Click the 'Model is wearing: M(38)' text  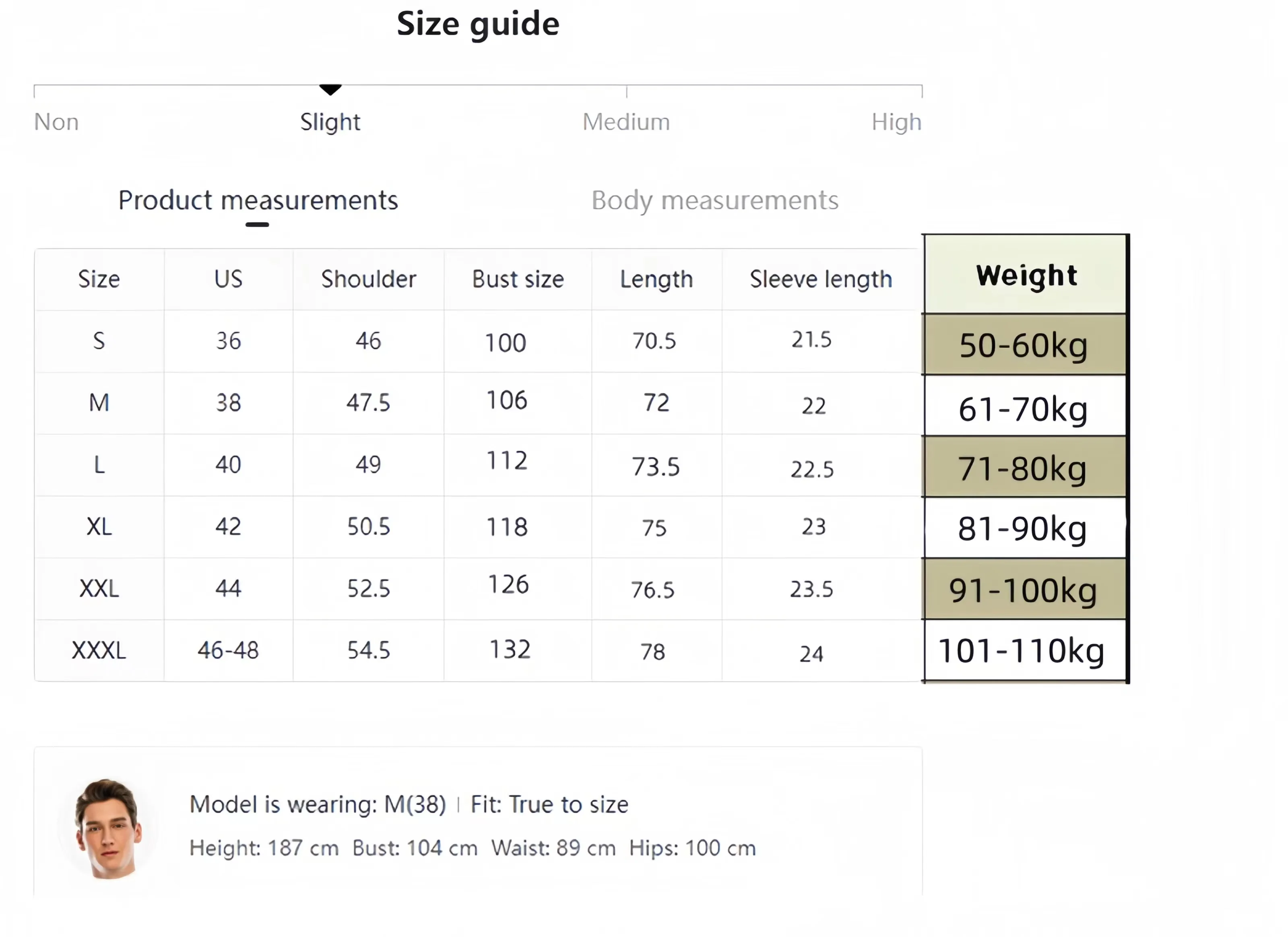click(318, 805)
